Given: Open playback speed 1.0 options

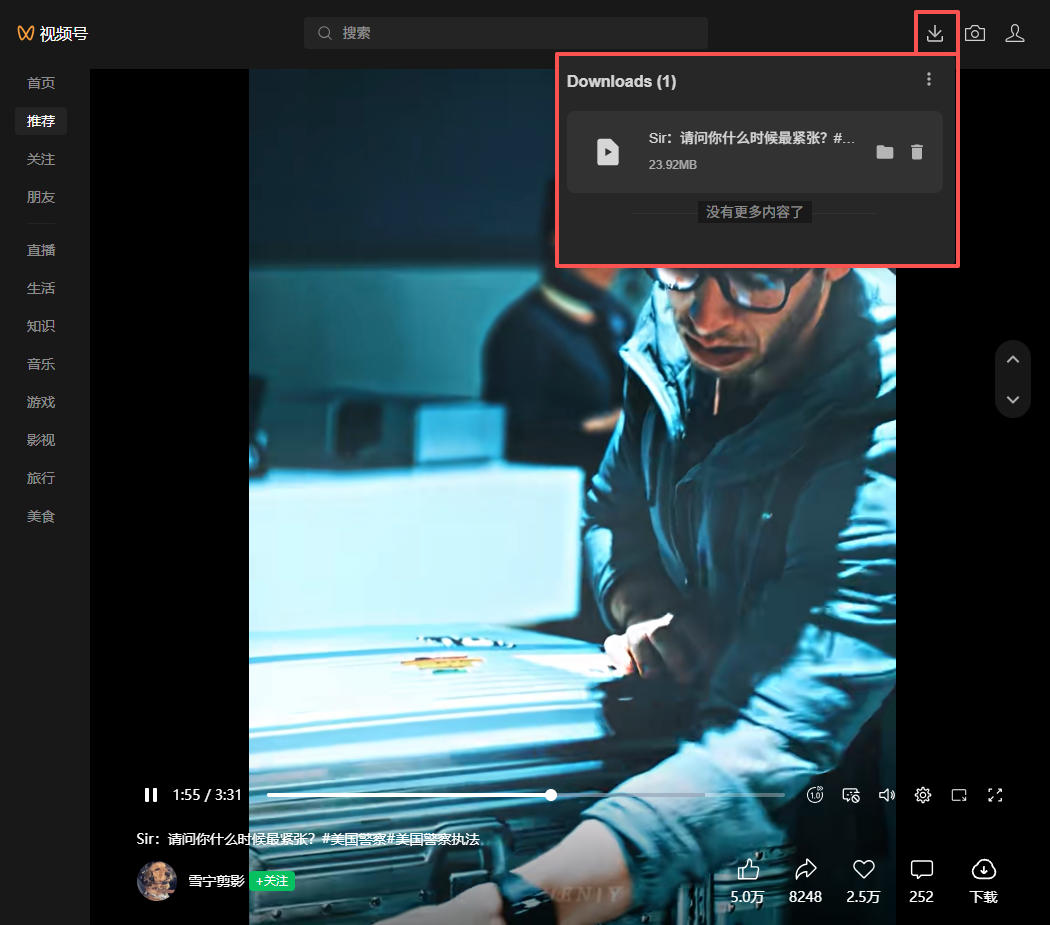Looking at the screenshot, I should (815, 795).
